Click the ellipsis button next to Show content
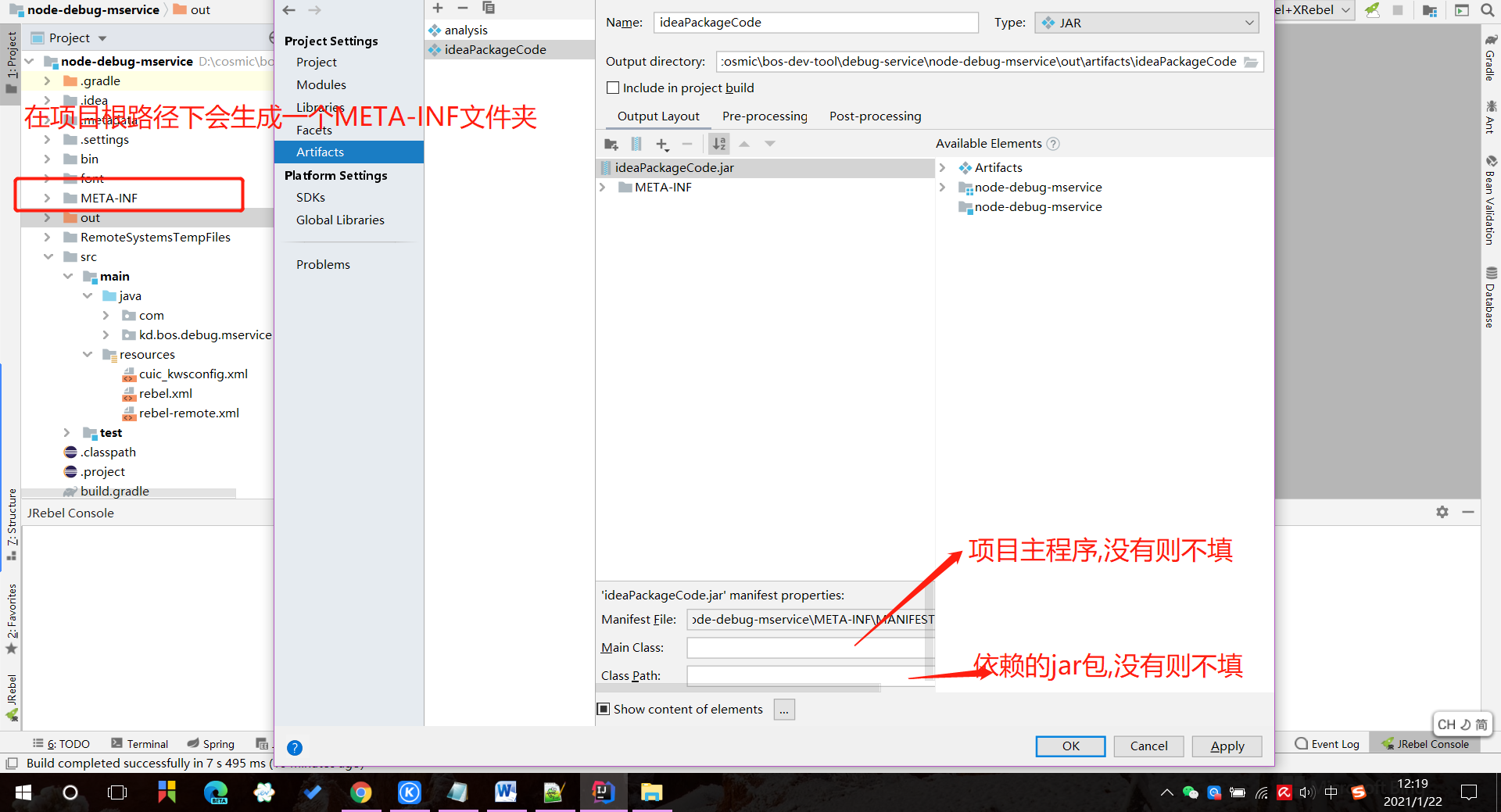Screen dimensions: 1501x812 click(784, 709)
